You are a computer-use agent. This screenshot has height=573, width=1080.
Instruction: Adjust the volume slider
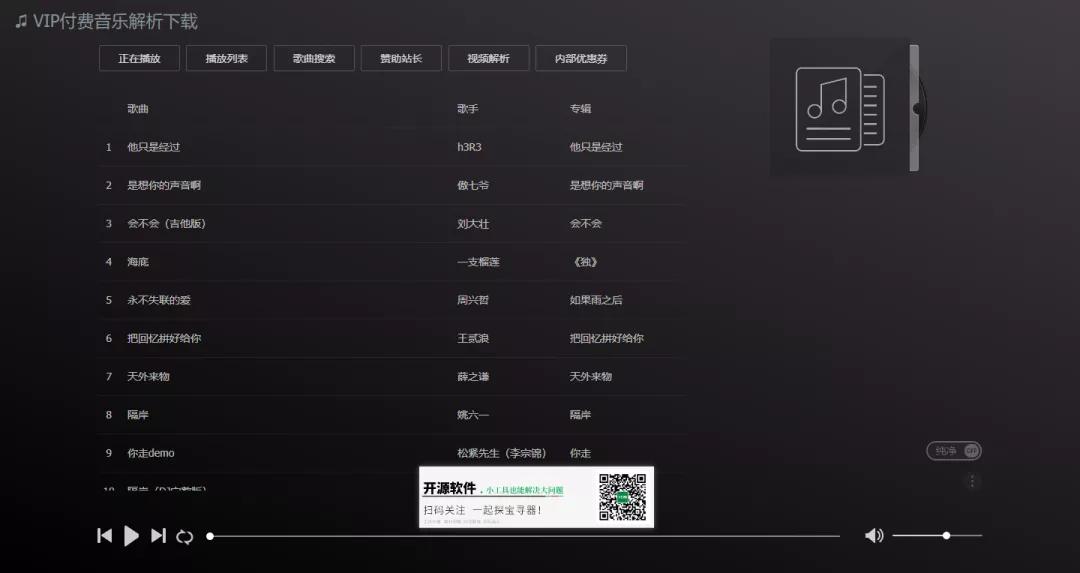click(937, 535)
